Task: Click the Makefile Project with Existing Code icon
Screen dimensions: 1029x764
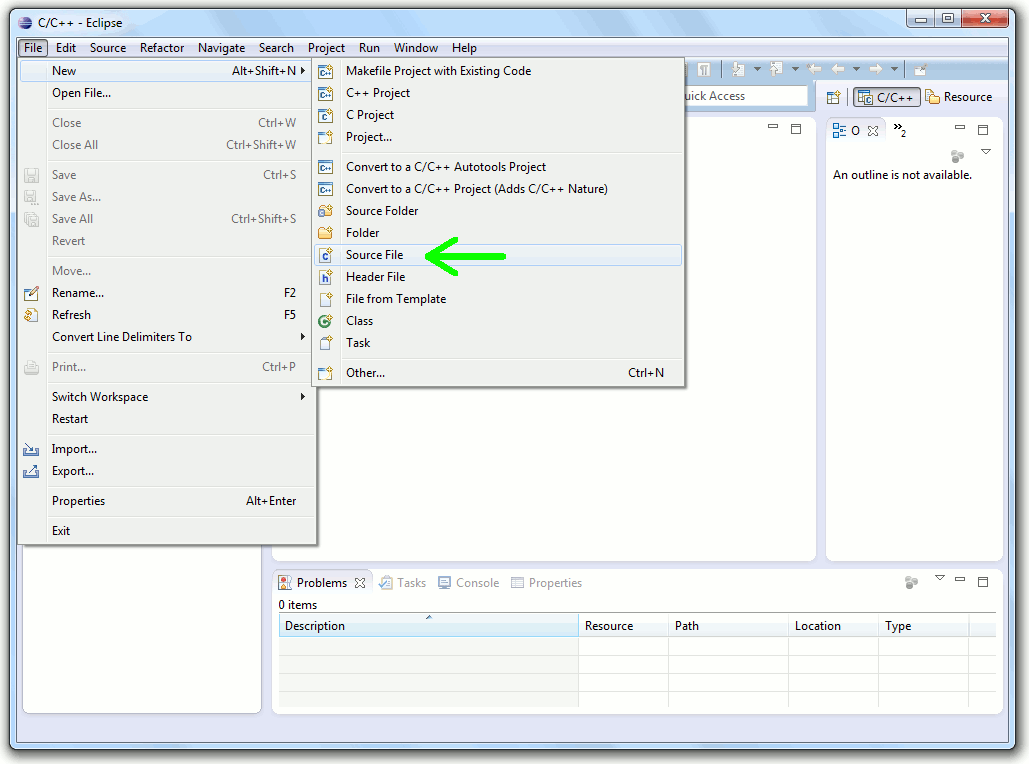Action: pos(326,71)
